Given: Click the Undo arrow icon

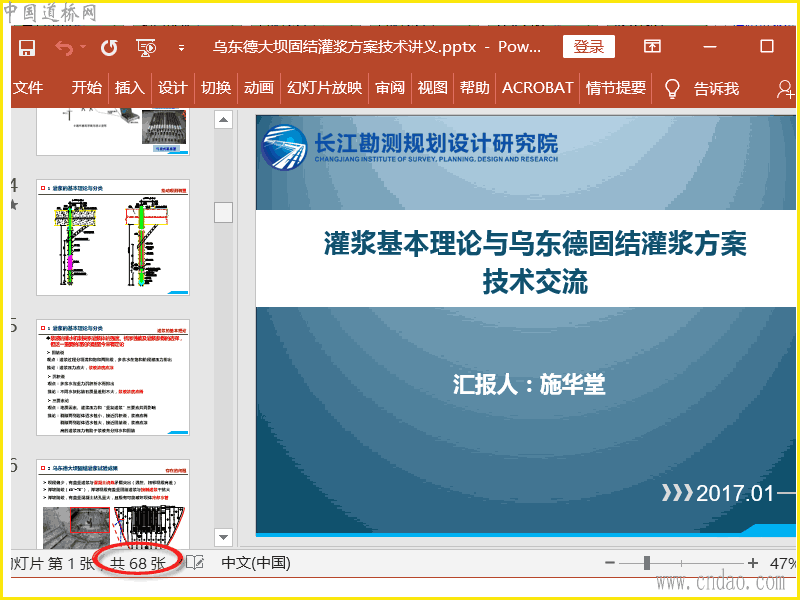Looking at the screenshot, I should pos(64,48).
